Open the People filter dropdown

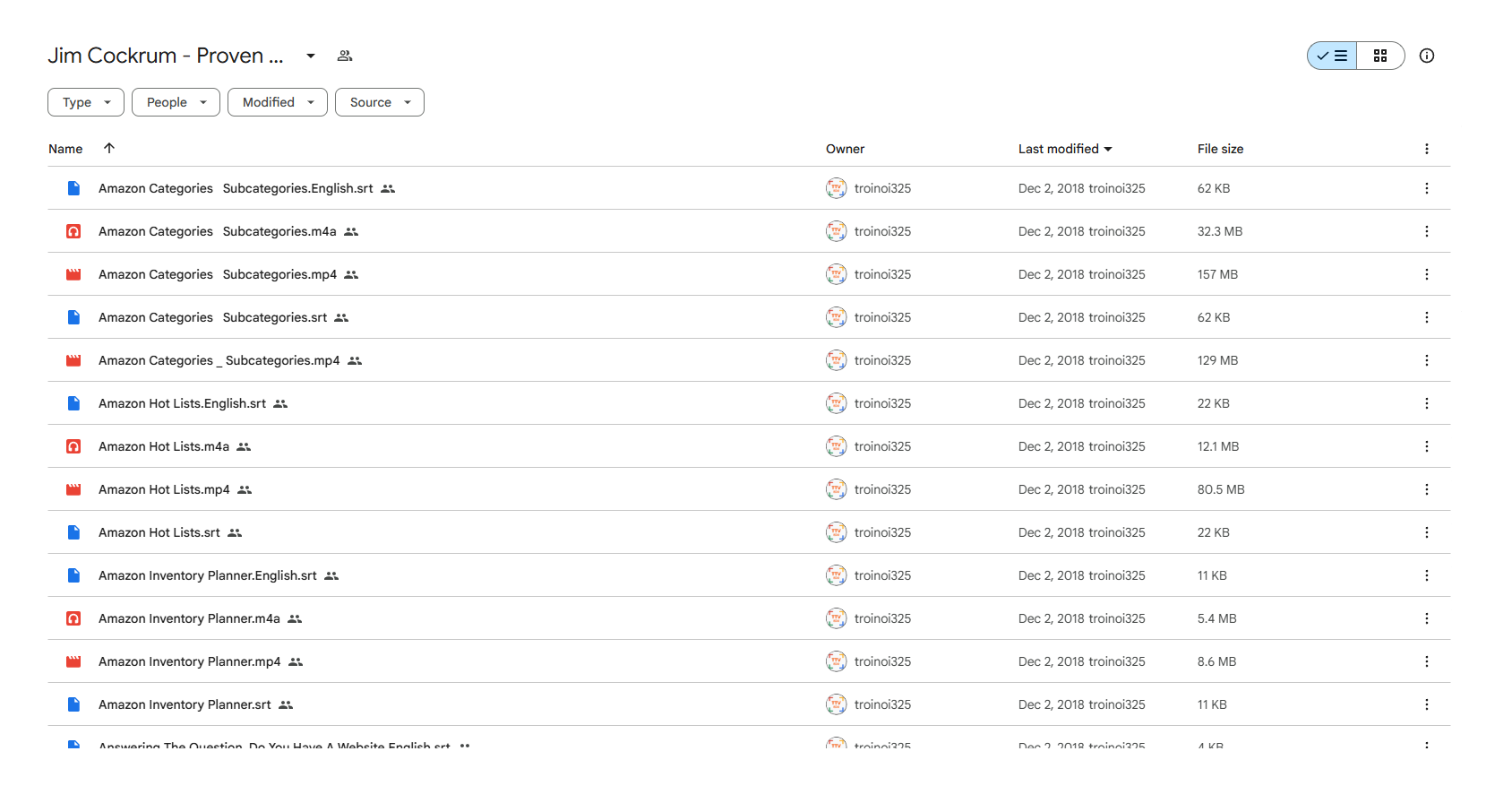pyautogui.click(x=176, y=102)
